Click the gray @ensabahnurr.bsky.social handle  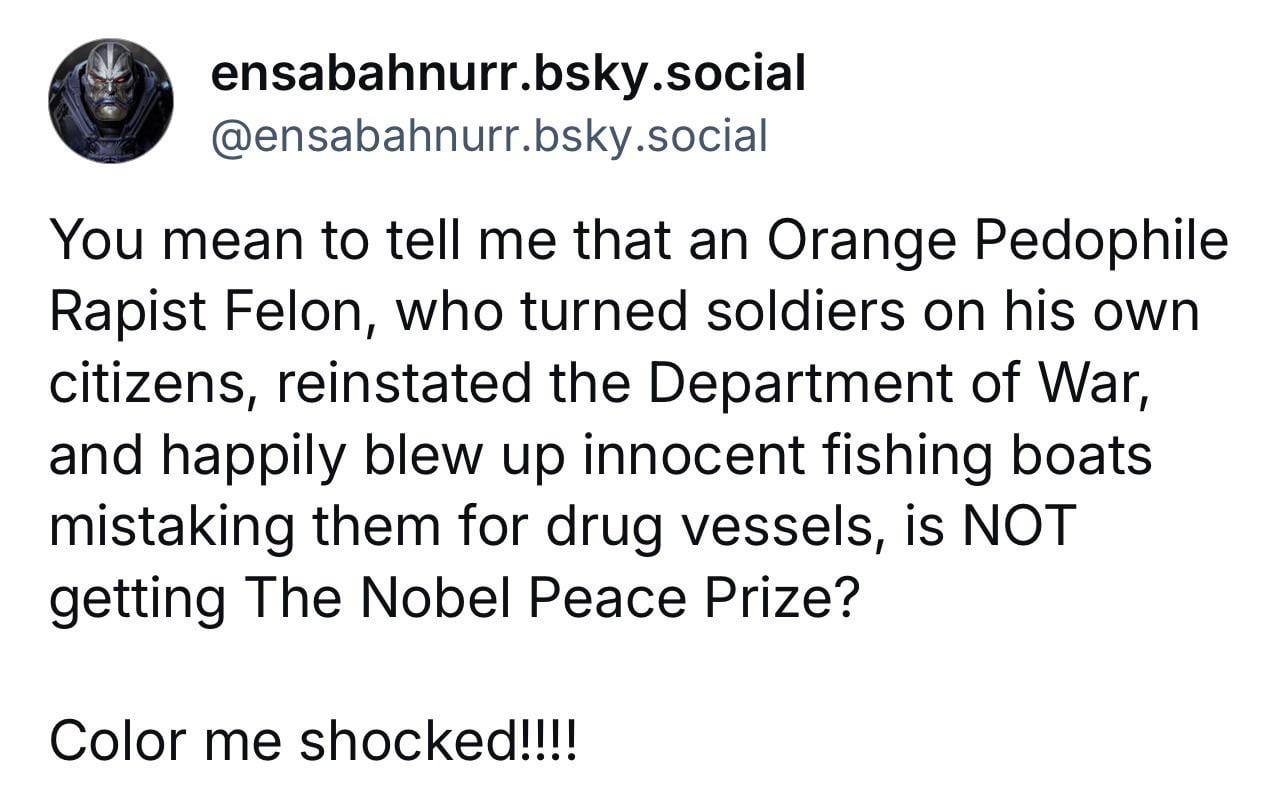487,135
